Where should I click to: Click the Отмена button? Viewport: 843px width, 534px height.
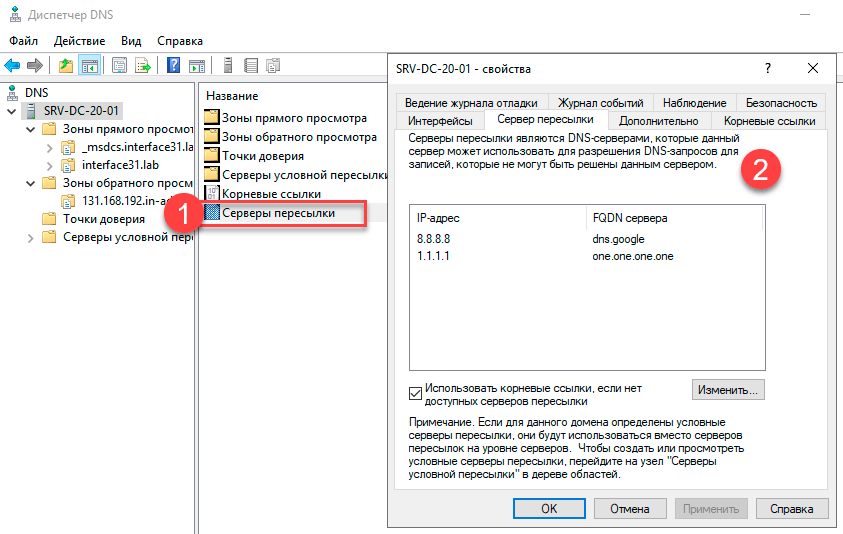(630, 508)
